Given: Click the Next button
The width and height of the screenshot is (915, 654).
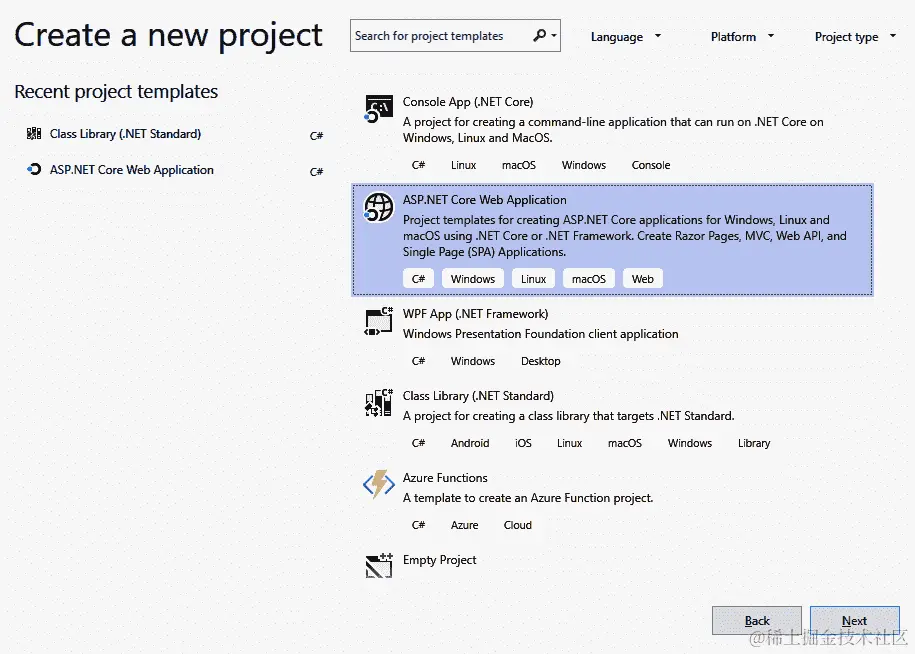Looking at the screenshot, I should point(854,621).
